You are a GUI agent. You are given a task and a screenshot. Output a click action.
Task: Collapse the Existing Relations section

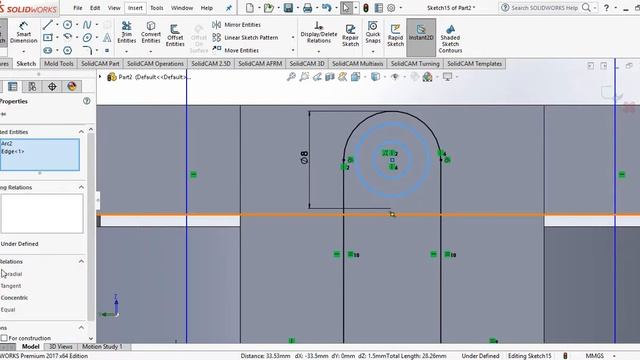pyautogui.click(x=81, y=187)
